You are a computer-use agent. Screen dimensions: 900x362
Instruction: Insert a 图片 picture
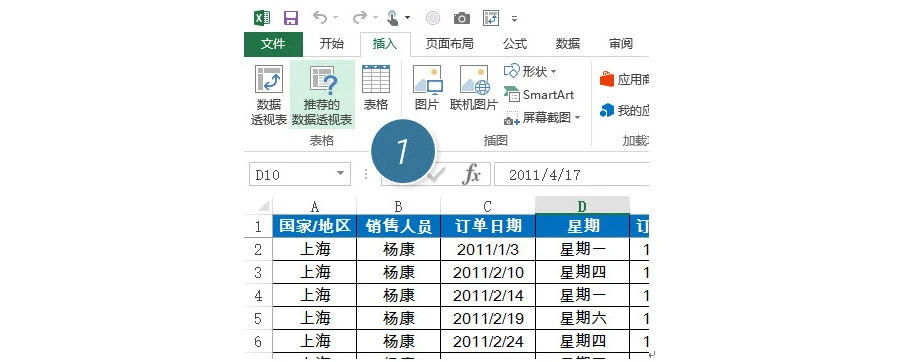[427, 88]
